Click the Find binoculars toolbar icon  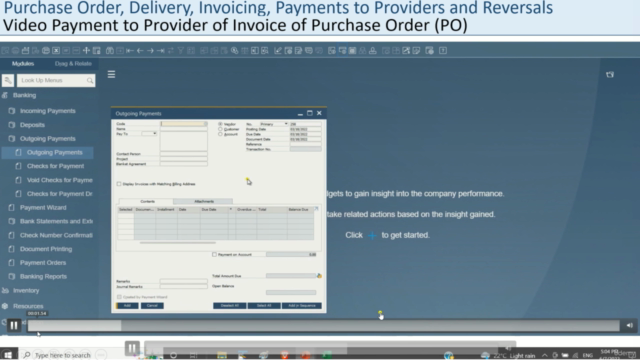(110, 51)
